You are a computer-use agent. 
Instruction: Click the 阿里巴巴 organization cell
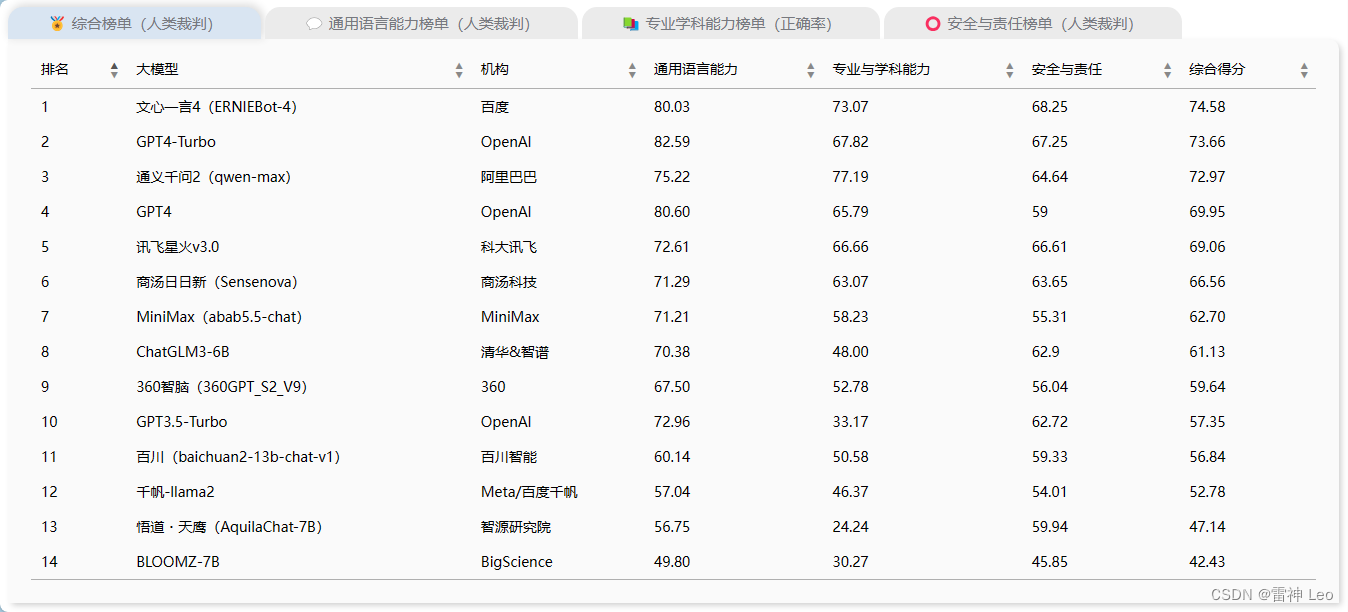(509, 177)
